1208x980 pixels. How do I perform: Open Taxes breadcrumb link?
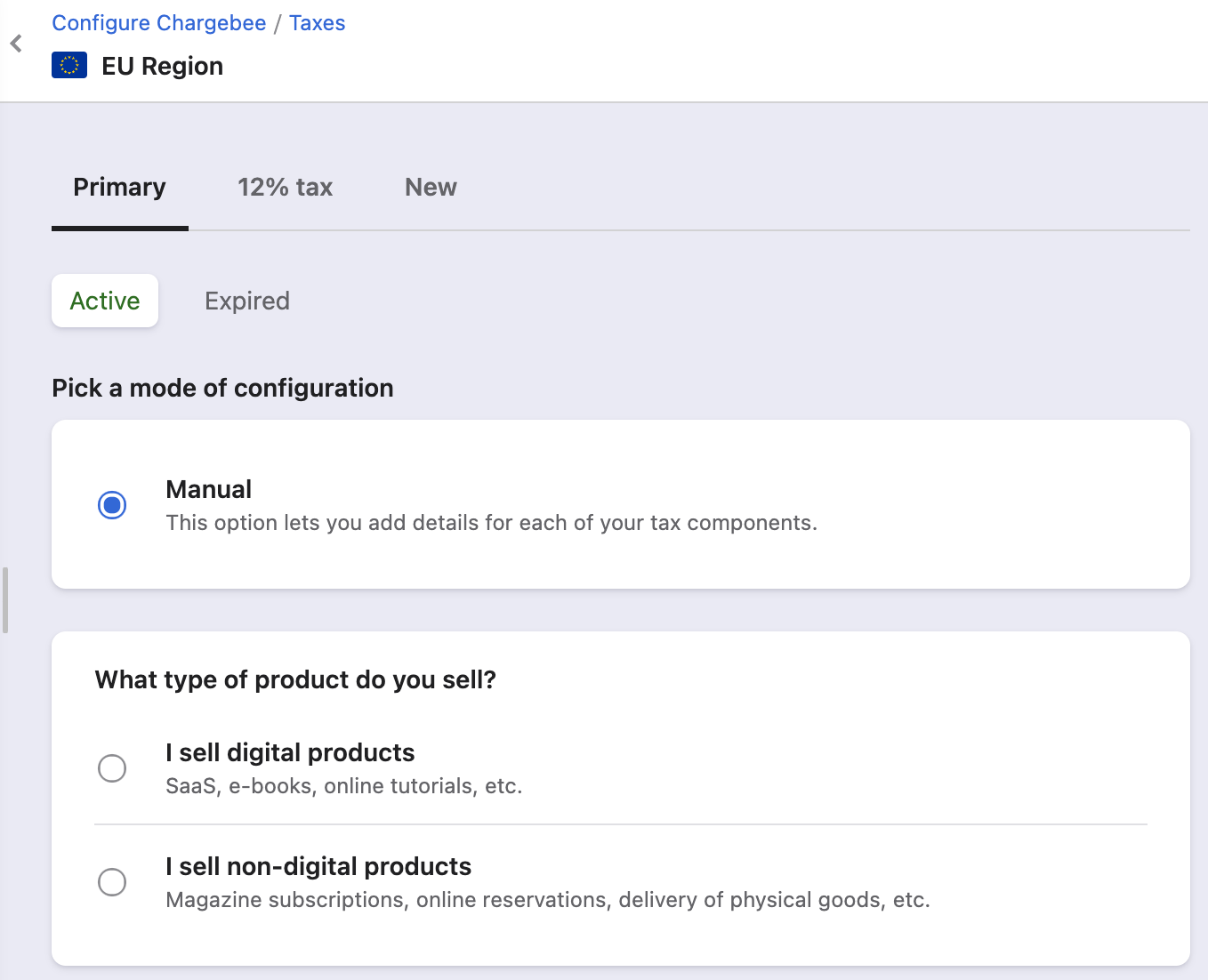(x=318, y=23)
